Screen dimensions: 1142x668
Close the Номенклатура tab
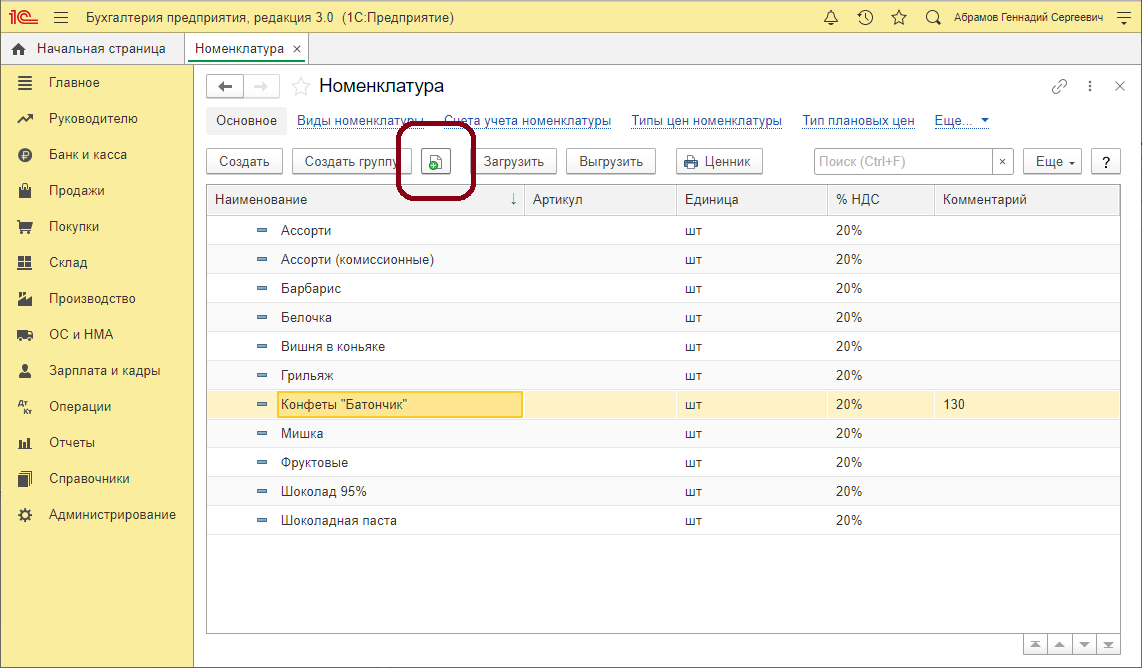coord(297,49)
